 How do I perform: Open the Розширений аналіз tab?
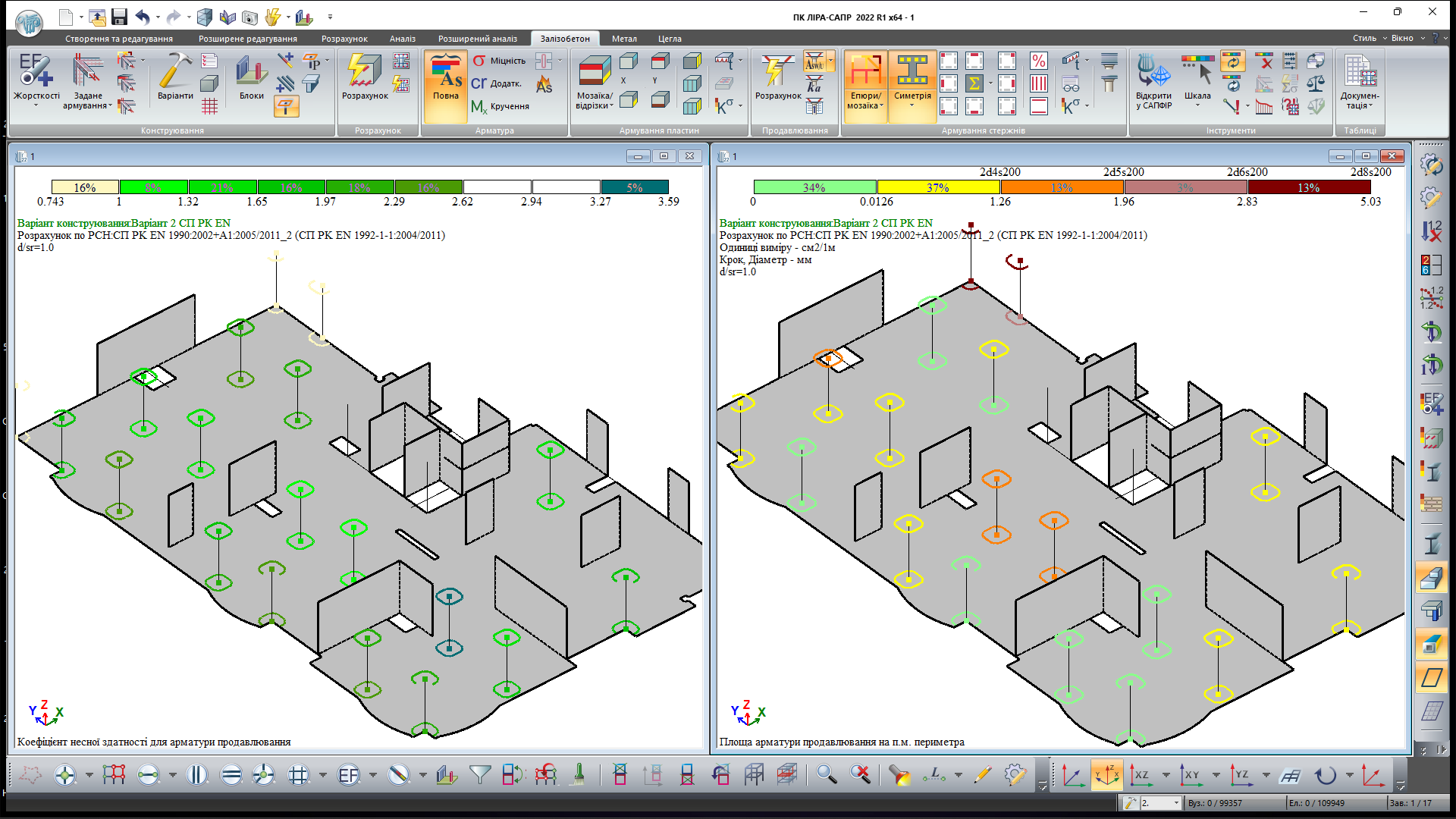pos(477,39)
